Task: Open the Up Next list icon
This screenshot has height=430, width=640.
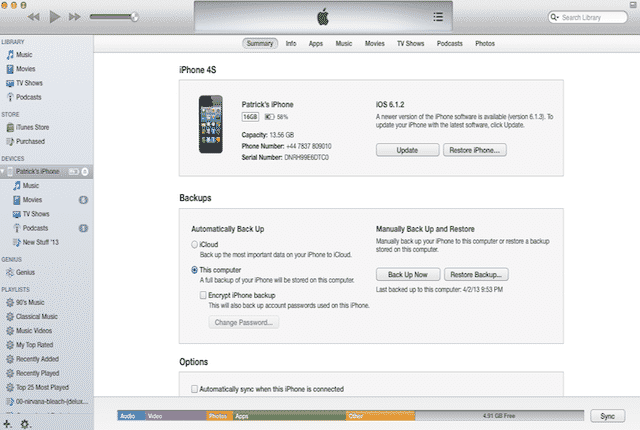Action: pos(438,17)
